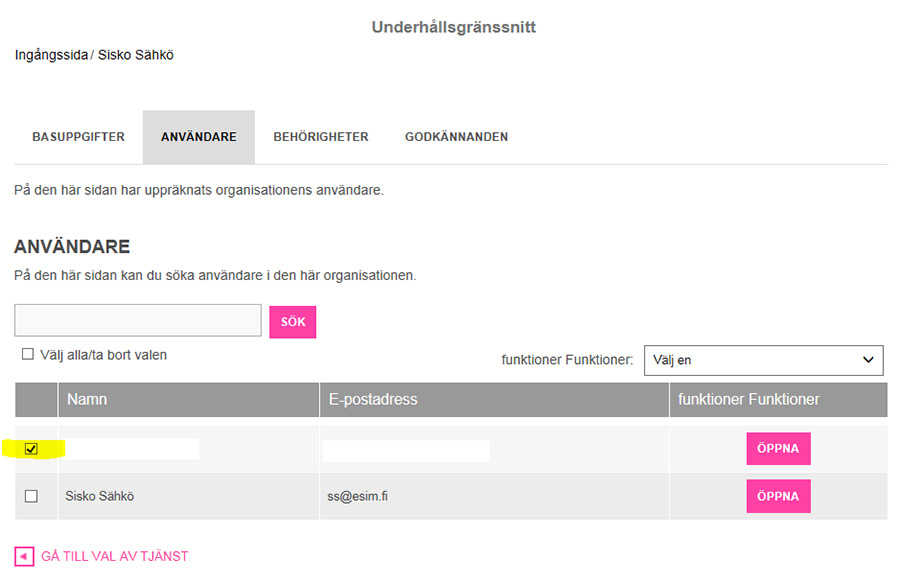This screenshot has width=900, height=582.
Task: Follow the Gå till val av tjänst link
Action: tap(115, 556)
